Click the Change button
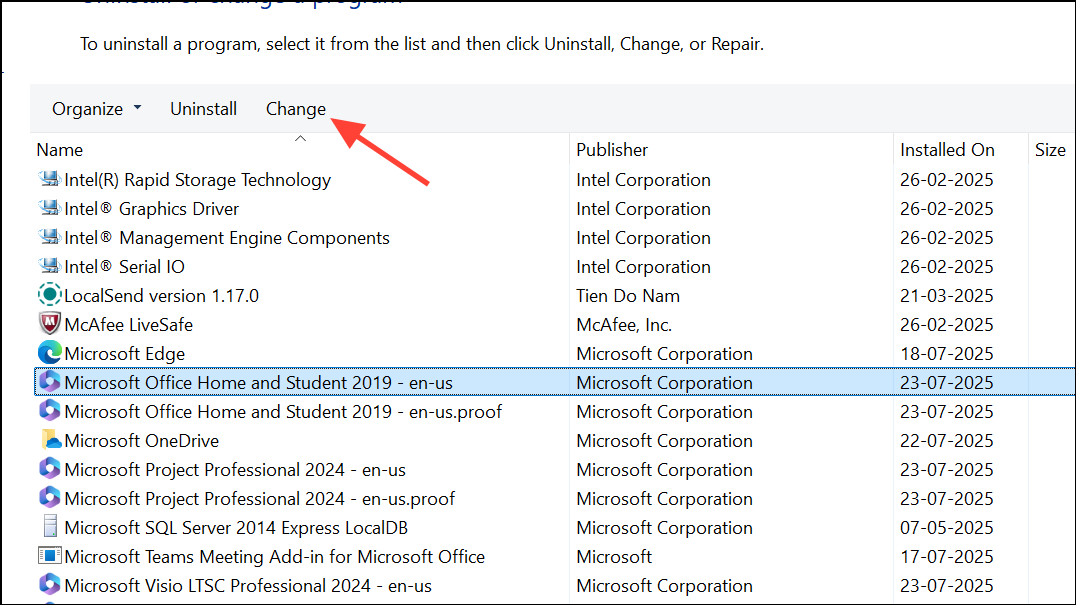This screenshot has height=605, width=1076. click(295, 108)
